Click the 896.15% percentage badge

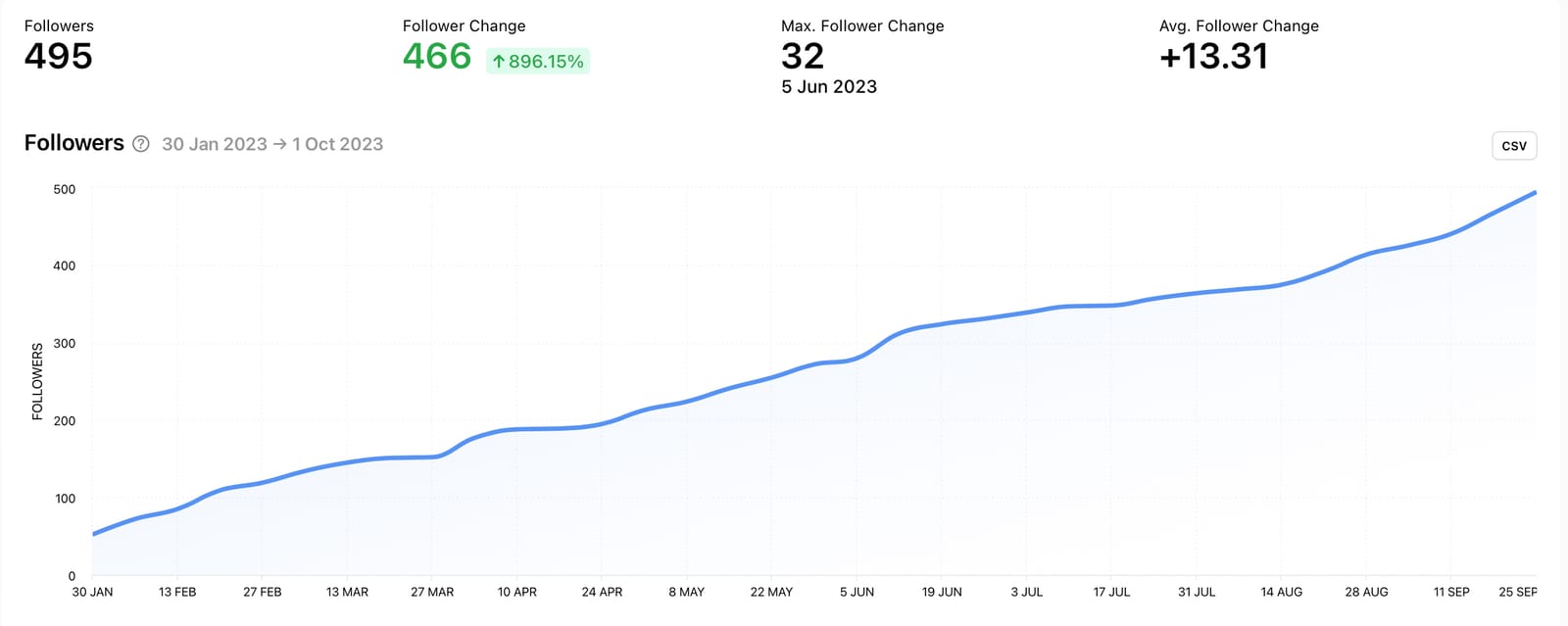pyautogui.click(x=538, y=61)
